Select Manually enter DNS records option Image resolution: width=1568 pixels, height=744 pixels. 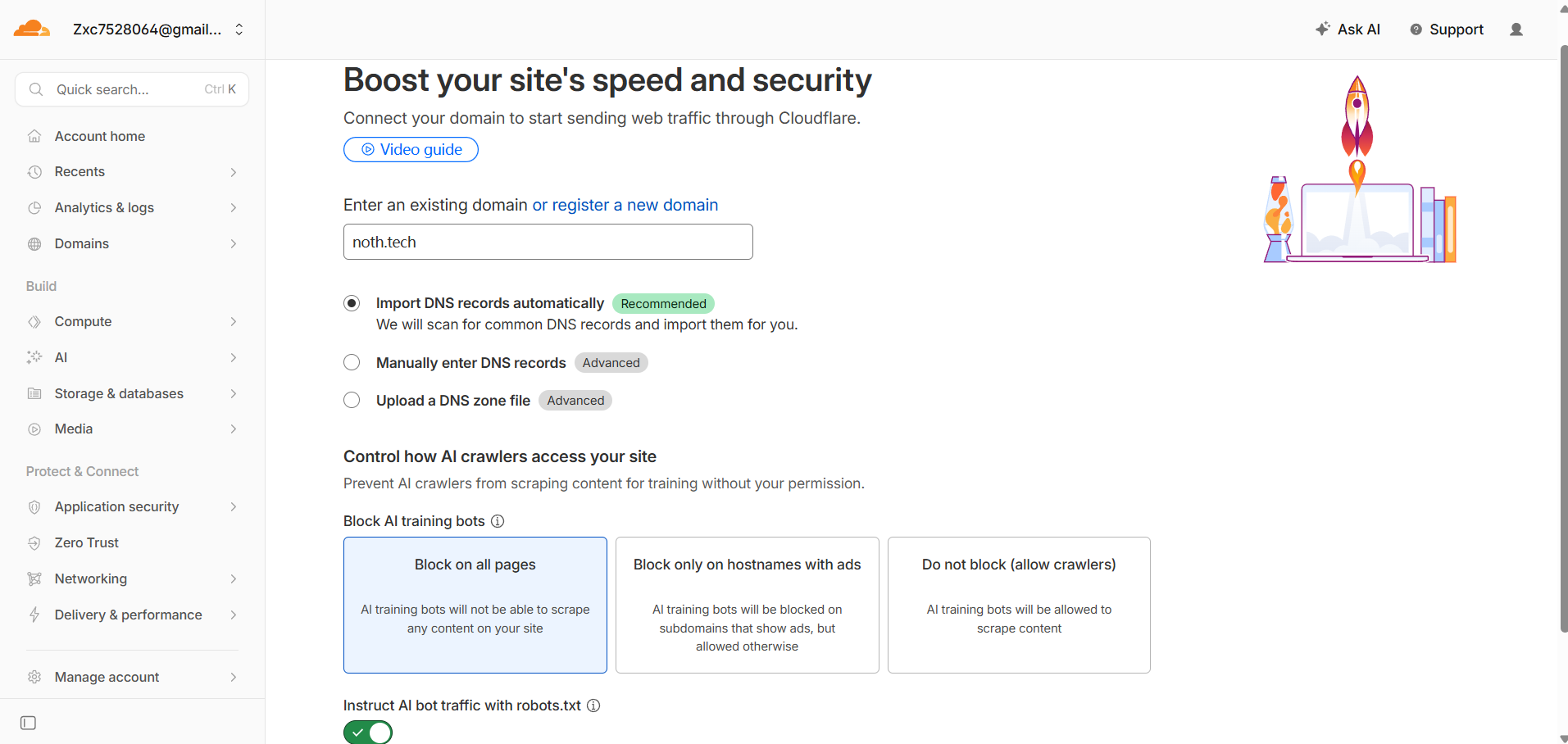click(x=352, y=362)
